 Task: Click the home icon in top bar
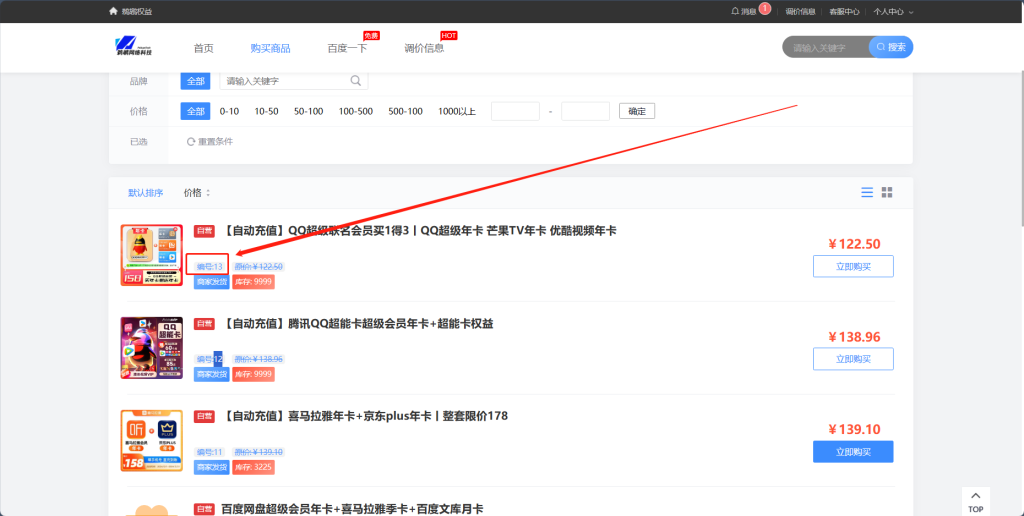tap(113, 11)
